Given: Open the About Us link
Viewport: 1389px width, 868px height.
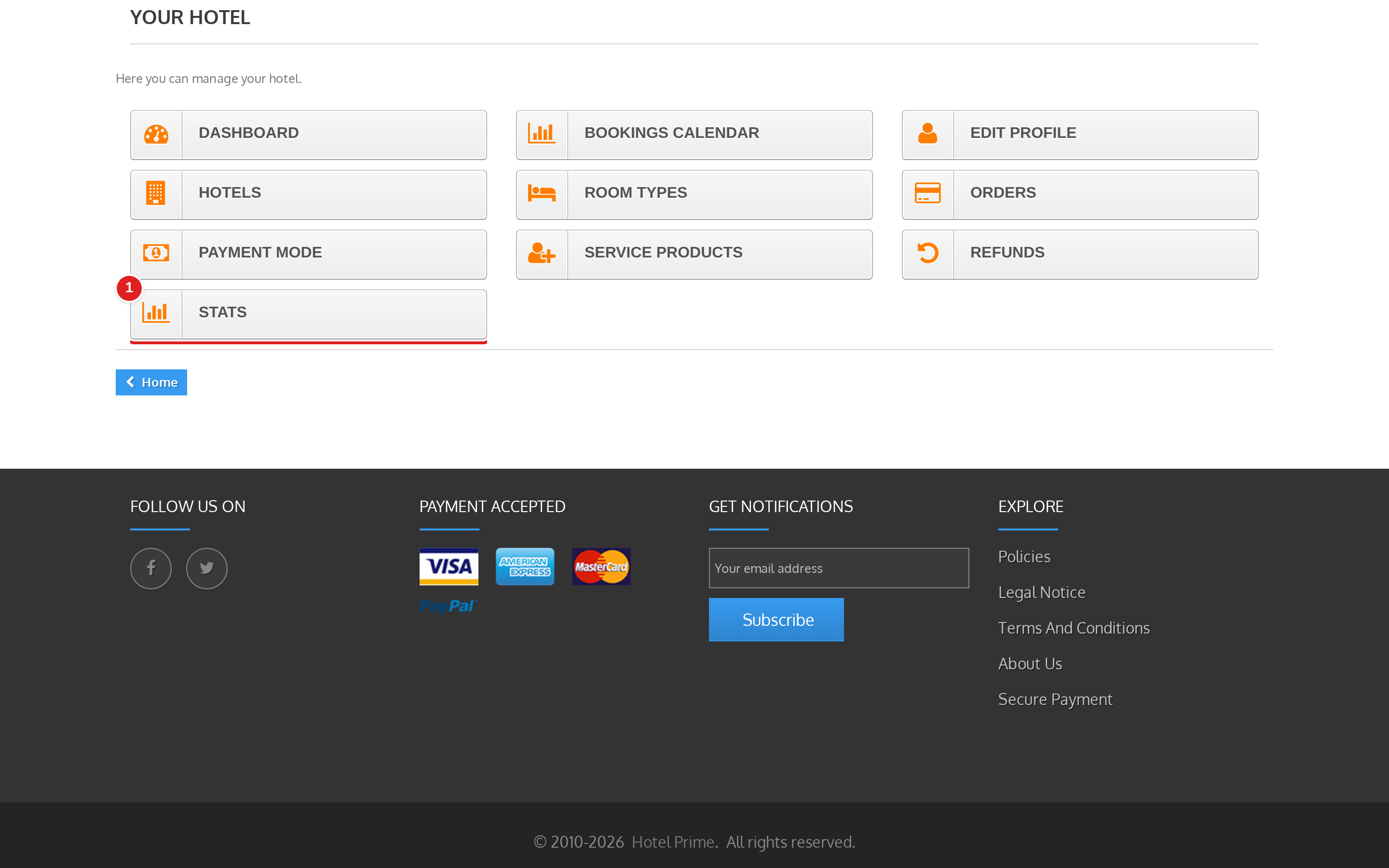Looking at the screenshot, I should pos(1030,664).
